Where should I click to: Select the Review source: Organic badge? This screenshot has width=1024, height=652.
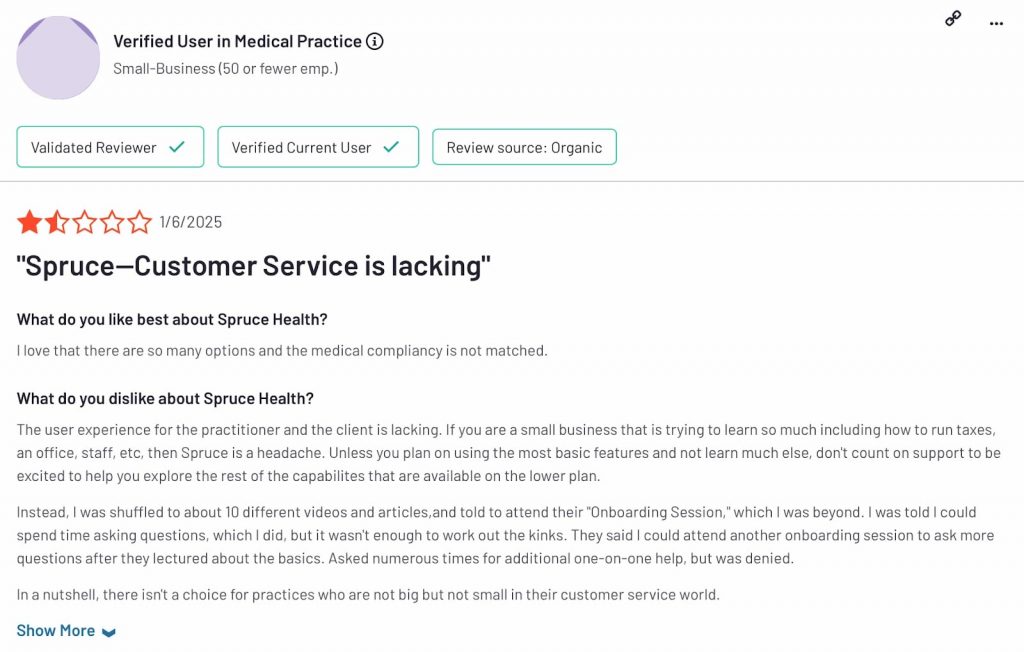(524, 147)
